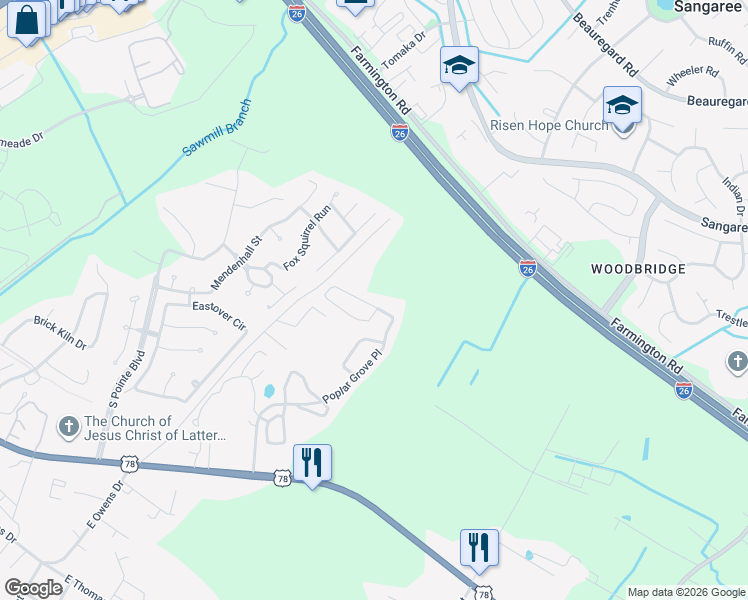Click the WOODBRIDGE neighborhood label
This screenshot has width=748, height=600.
pyautogui.click(x=638, y=269)
